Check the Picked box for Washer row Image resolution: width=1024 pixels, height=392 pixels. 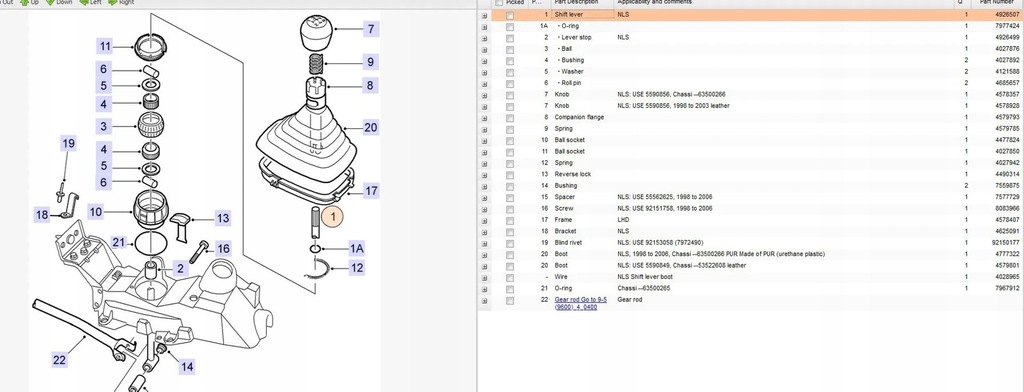[x=510, y=72]
